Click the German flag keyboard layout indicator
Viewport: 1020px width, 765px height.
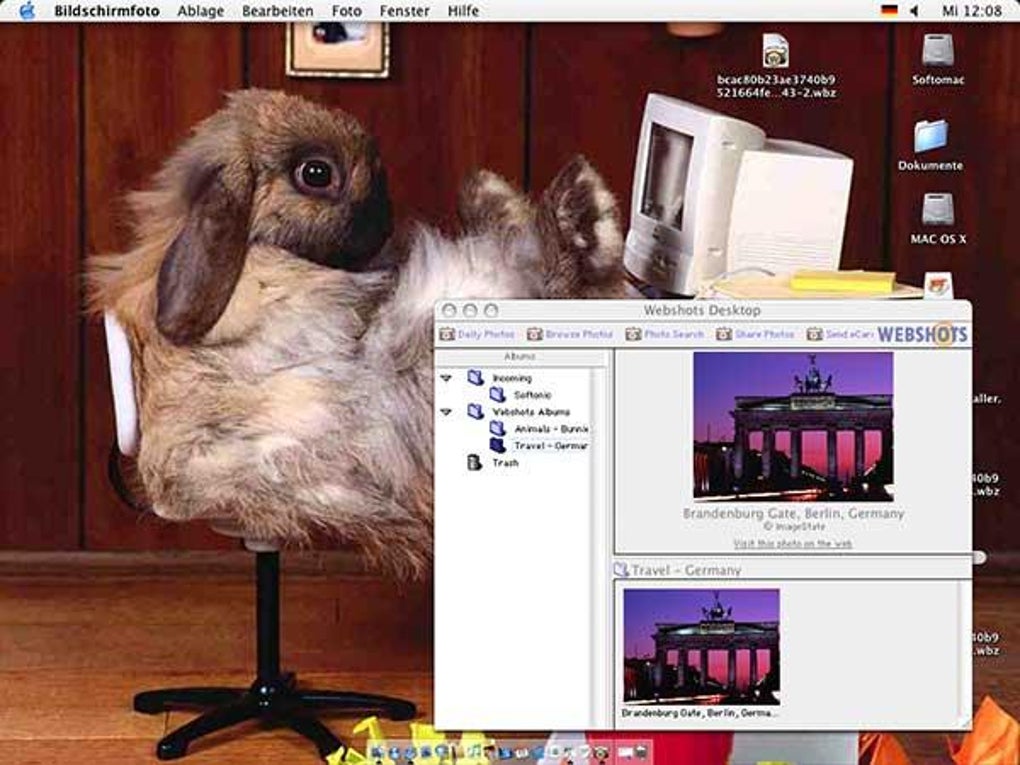click(890, 9)
